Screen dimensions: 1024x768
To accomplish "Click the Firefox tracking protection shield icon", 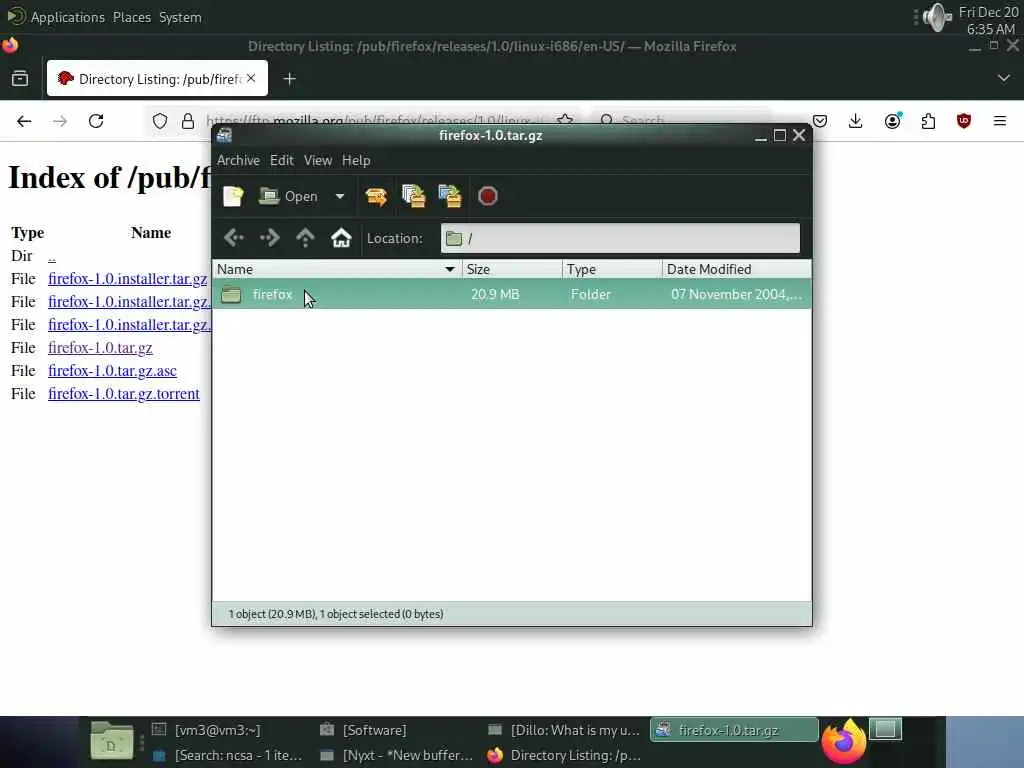I will [x=160, y=121].
